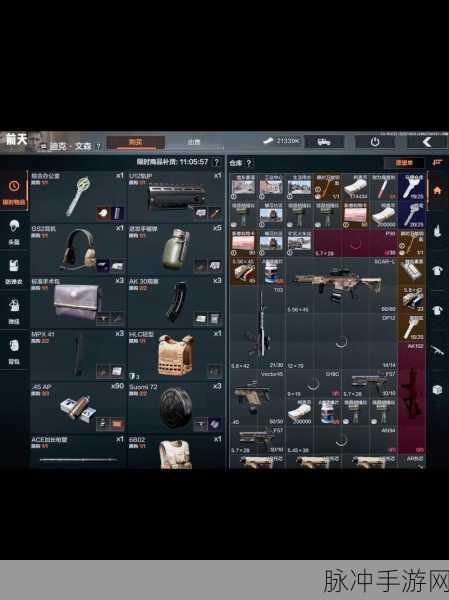The height and width of the screenshot is (600, 449).
Task: Switch to the second top tab
Action: 194,142
